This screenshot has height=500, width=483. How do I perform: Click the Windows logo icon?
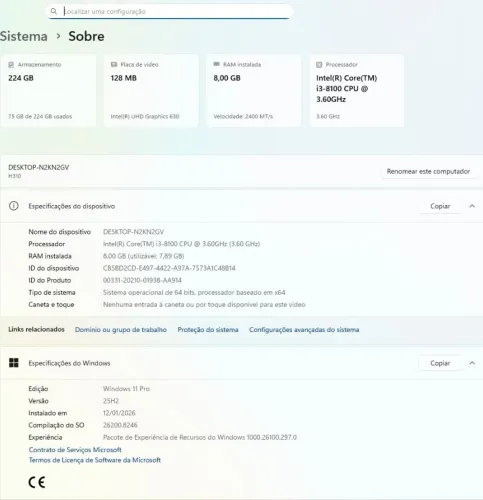tap(14, 363)
